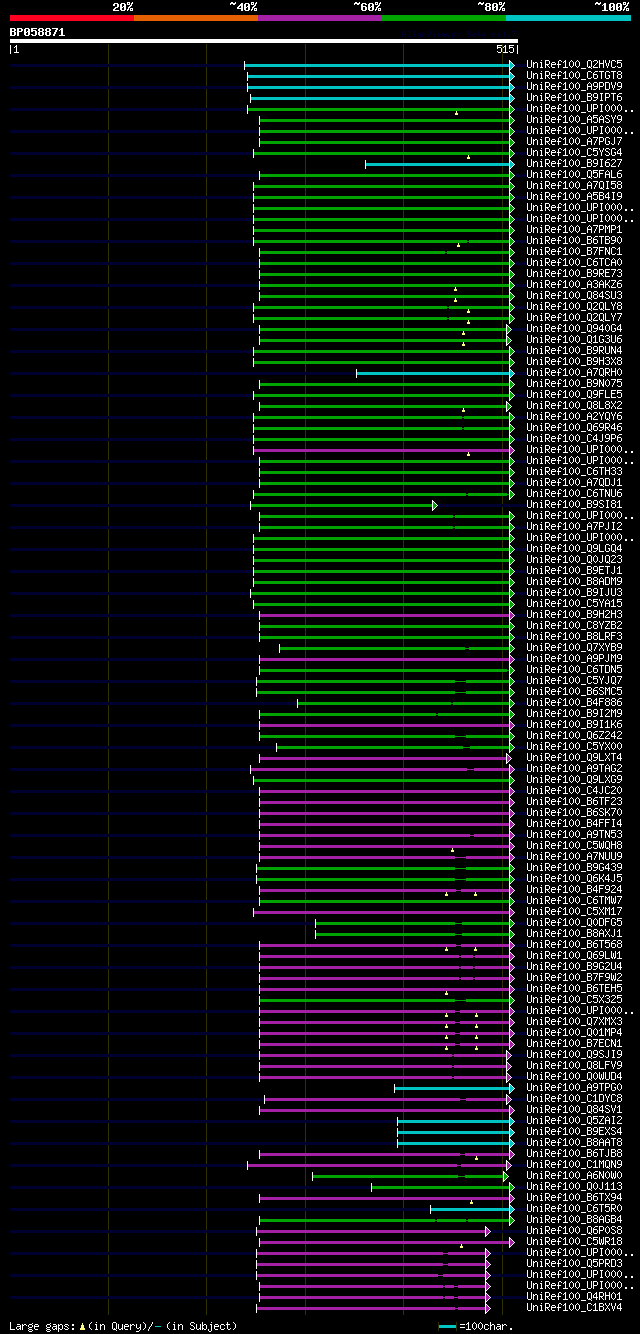Open hit UniRef100_Q5FAL6
Viewport: 640px width, 1334px height.
pyautogui.click(x=574, y=174)
